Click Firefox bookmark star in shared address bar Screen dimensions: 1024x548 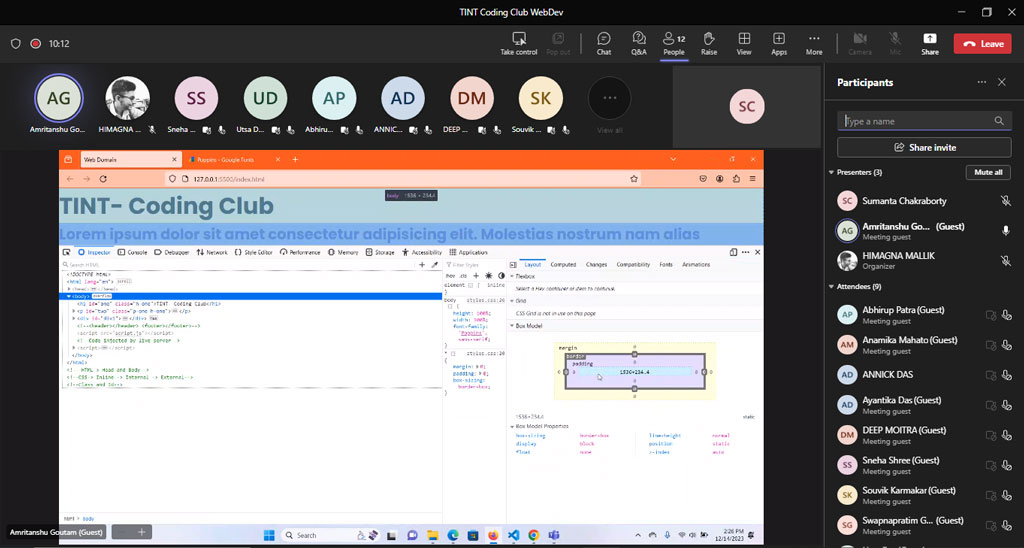click(633, 178)
